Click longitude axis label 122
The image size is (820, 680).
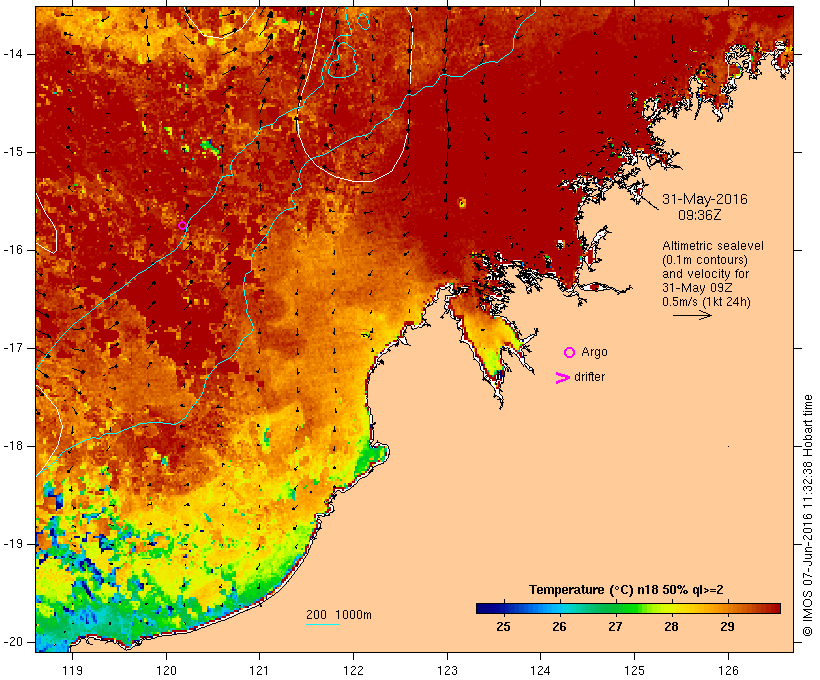354,671
